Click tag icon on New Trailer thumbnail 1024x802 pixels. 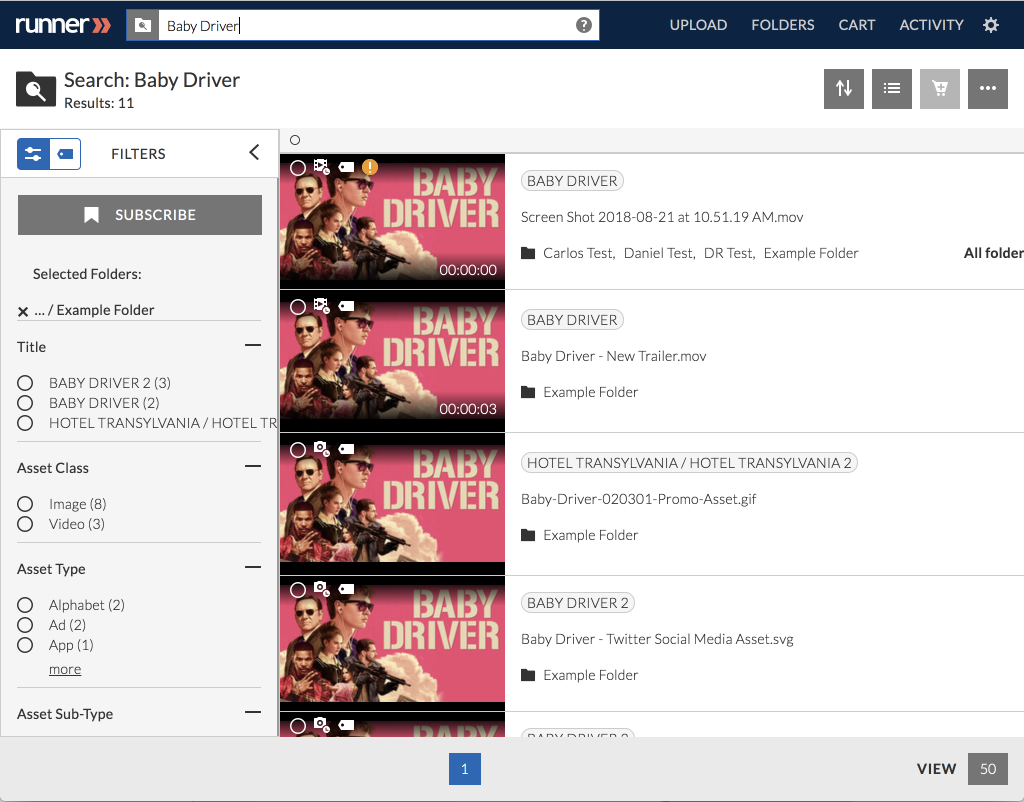pos(346,306)
